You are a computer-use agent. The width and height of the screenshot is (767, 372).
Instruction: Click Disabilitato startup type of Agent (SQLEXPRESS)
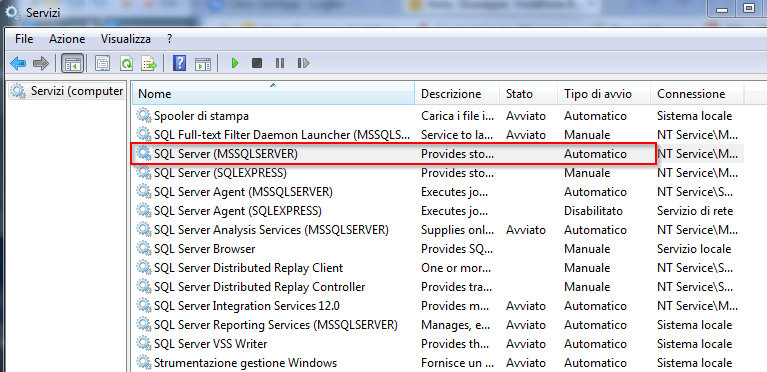tap(593, 211)
